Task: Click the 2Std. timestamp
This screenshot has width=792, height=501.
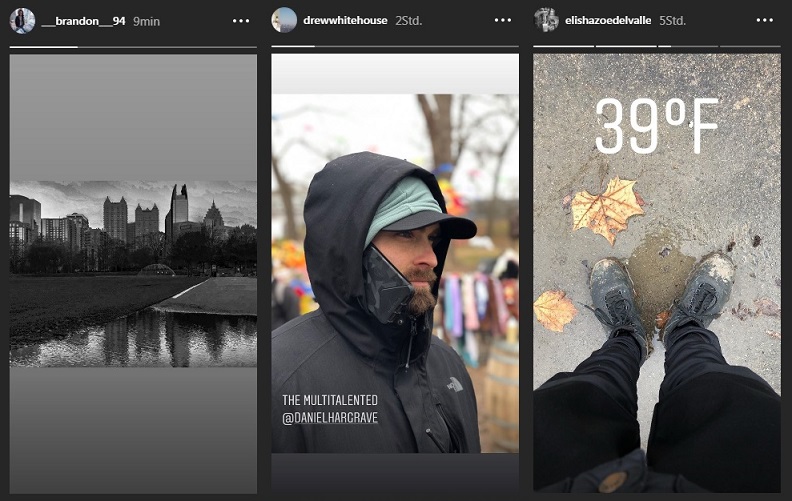Action: point(409,21)
